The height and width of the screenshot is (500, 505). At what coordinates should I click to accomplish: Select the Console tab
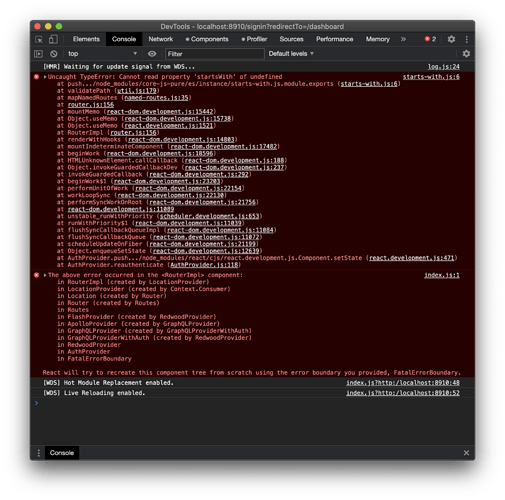(124, 39)
